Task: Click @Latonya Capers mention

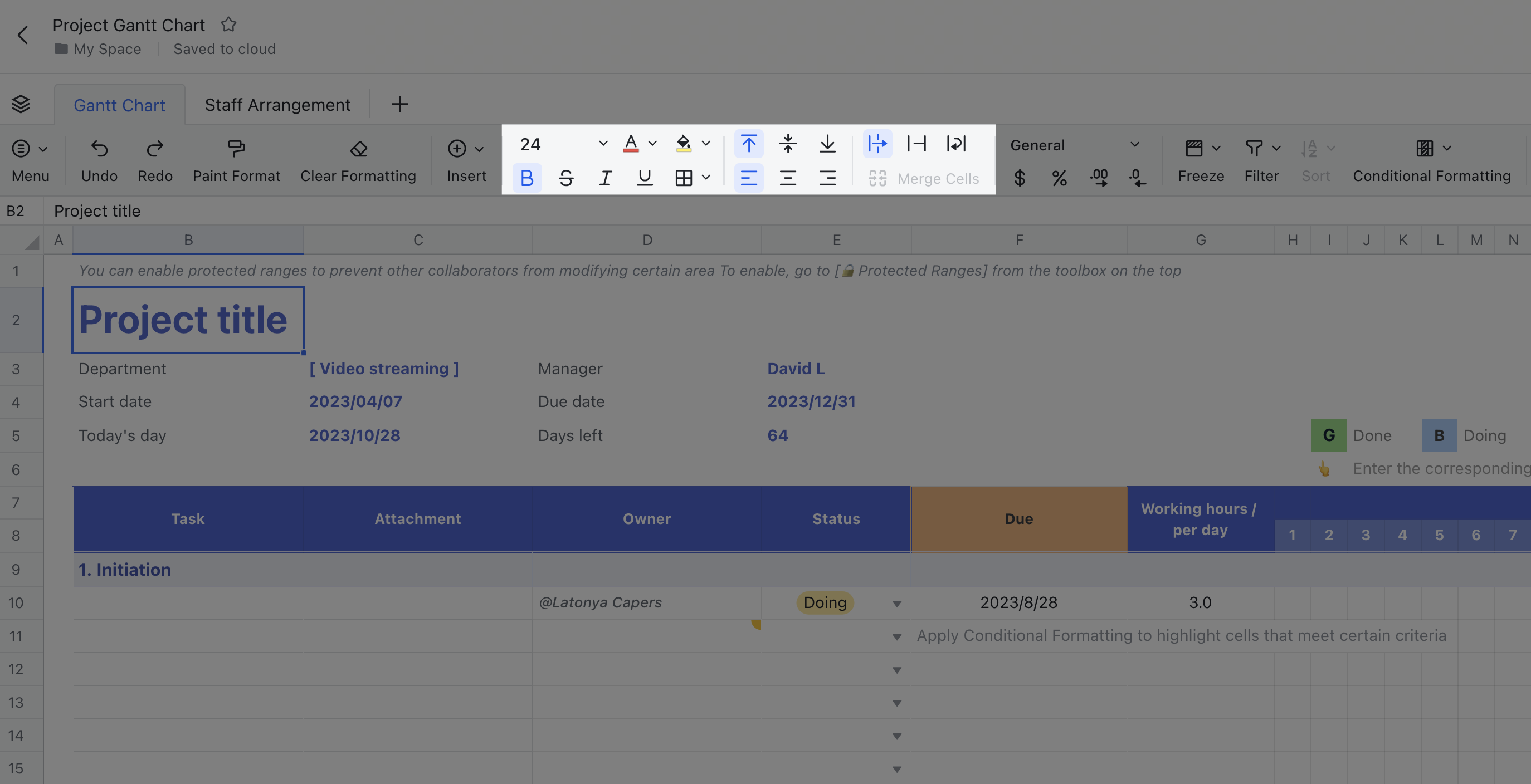Action: 599,602
